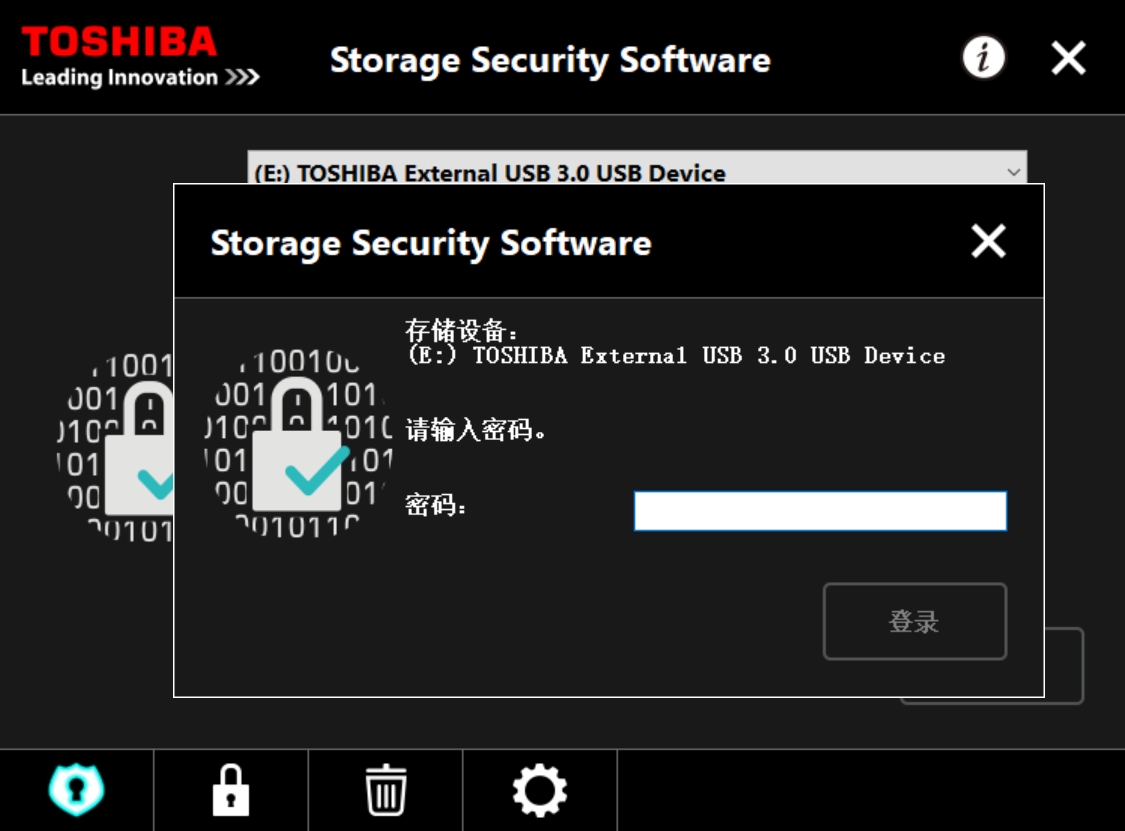Click the TOSHIBA Leading Innovation logo
This screenshot has height=831, width=1125.
click(x=140, y=56)
